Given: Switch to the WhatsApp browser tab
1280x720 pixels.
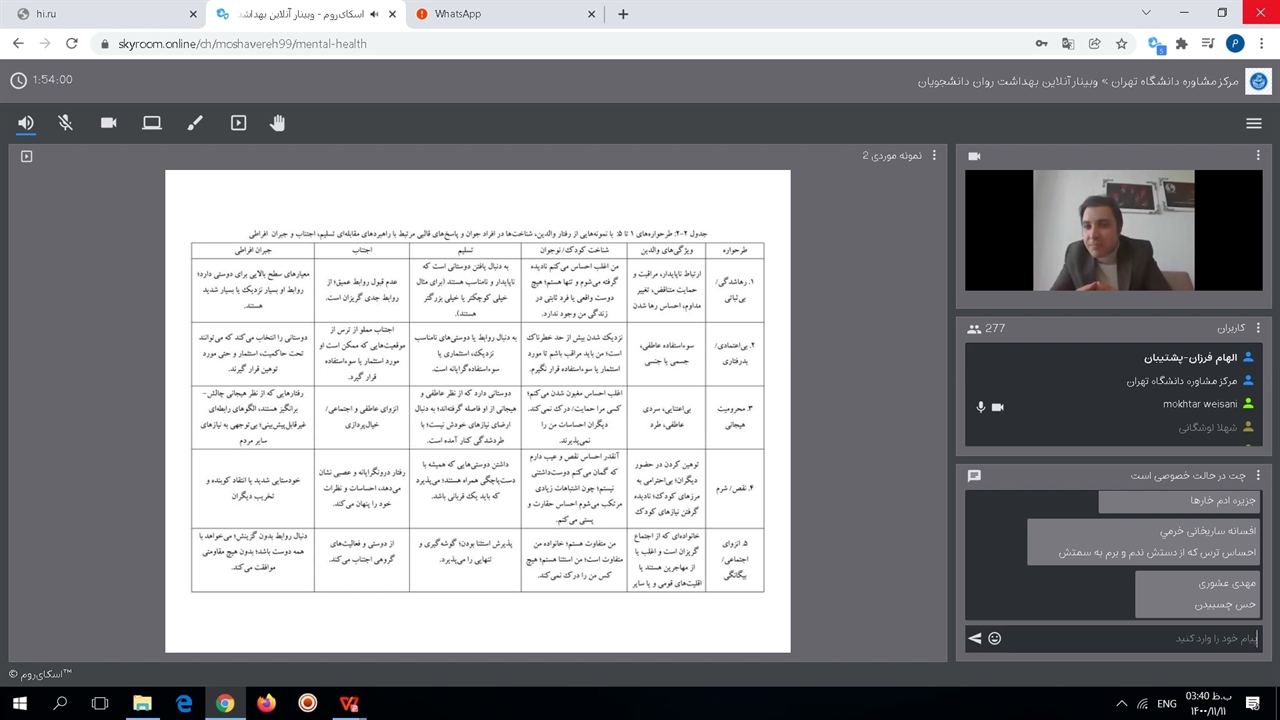Looking at the screenshot, I should point(505,14).
